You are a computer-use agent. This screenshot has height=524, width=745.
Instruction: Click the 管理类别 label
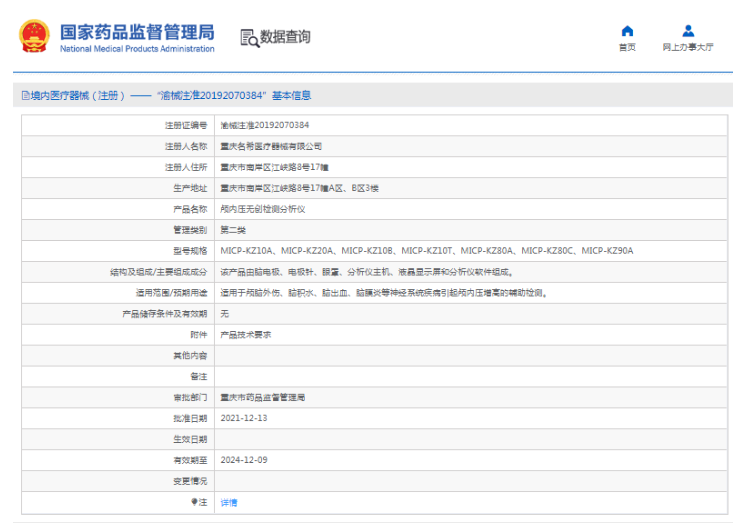(x=190, y=230)
